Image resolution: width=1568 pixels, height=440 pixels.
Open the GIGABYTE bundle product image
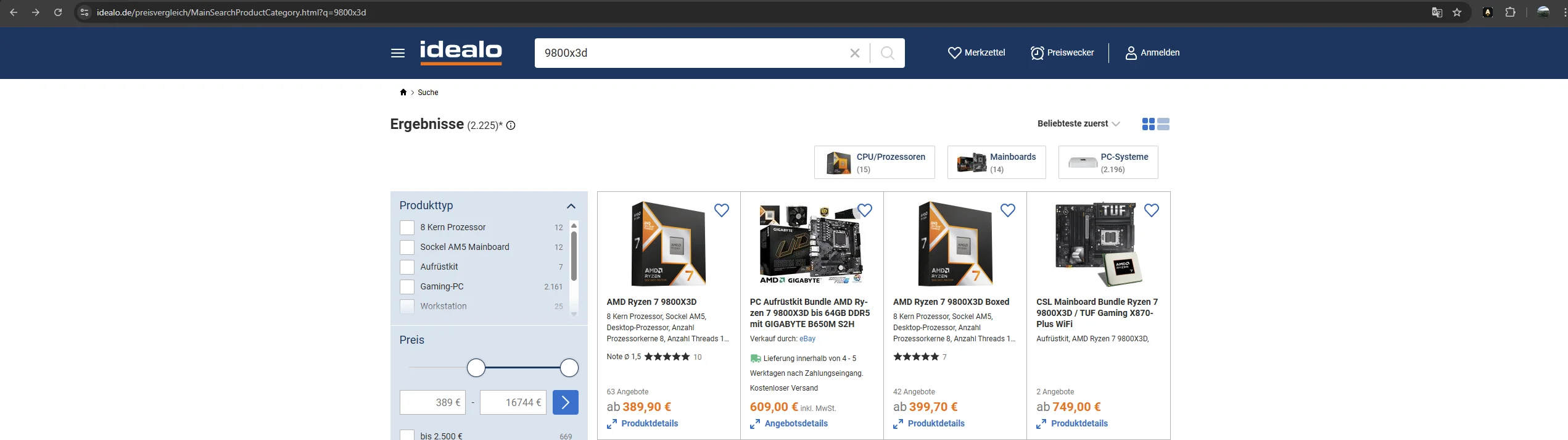[x=812, y=244]
